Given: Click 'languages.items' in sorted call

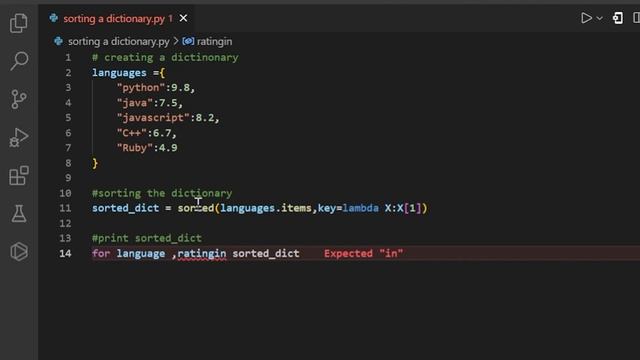Looking at the screenshot, I should tap(266, 208).
